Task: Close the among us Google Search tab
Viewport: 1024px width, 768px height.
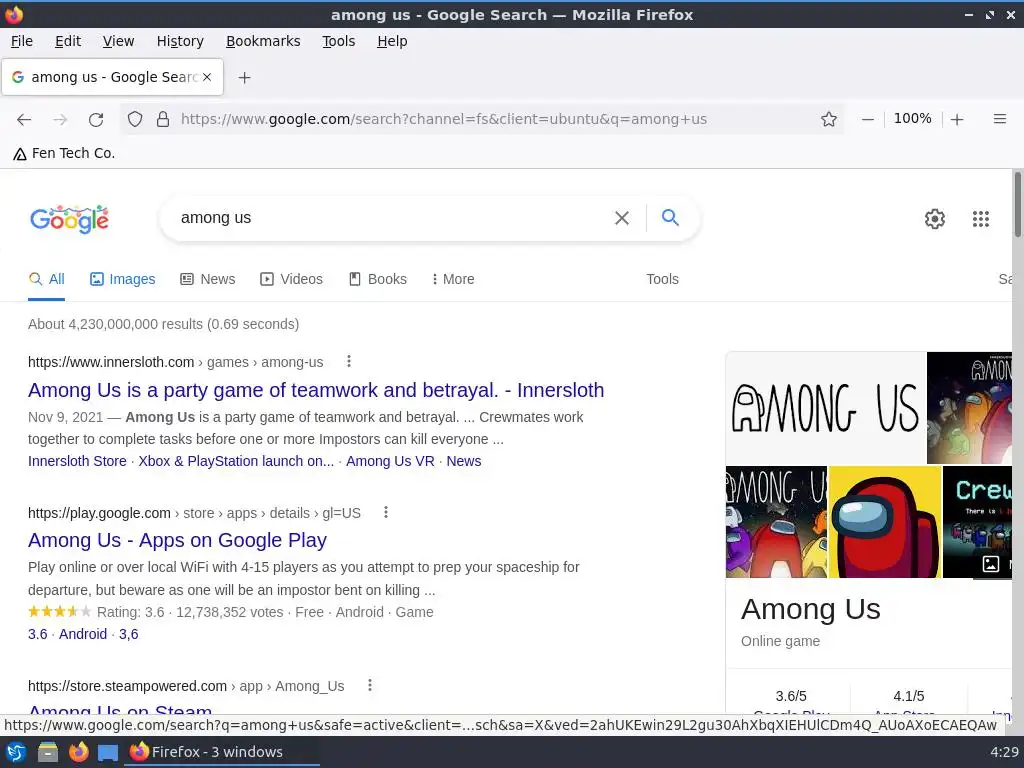Action: 207,77
